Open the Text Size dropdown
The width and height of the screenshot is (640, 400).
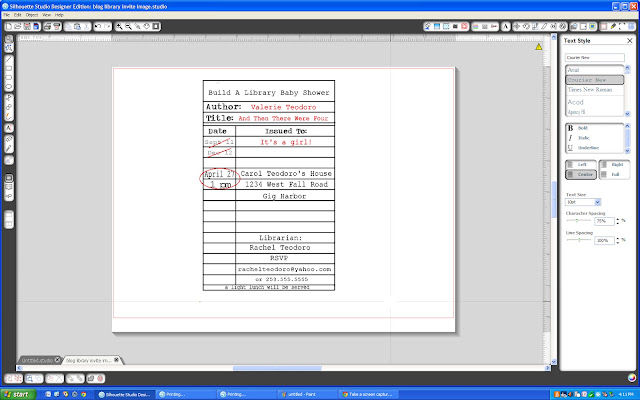(598, 202)
